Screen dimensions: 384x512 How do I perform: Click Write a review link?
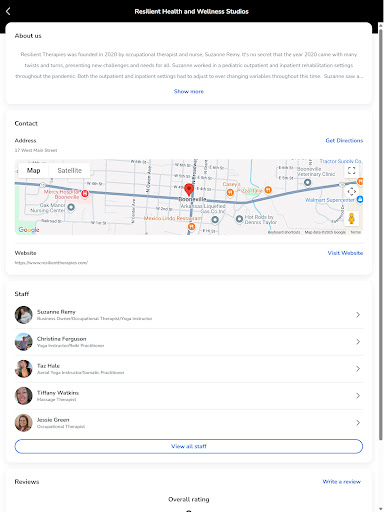[341, 482]
